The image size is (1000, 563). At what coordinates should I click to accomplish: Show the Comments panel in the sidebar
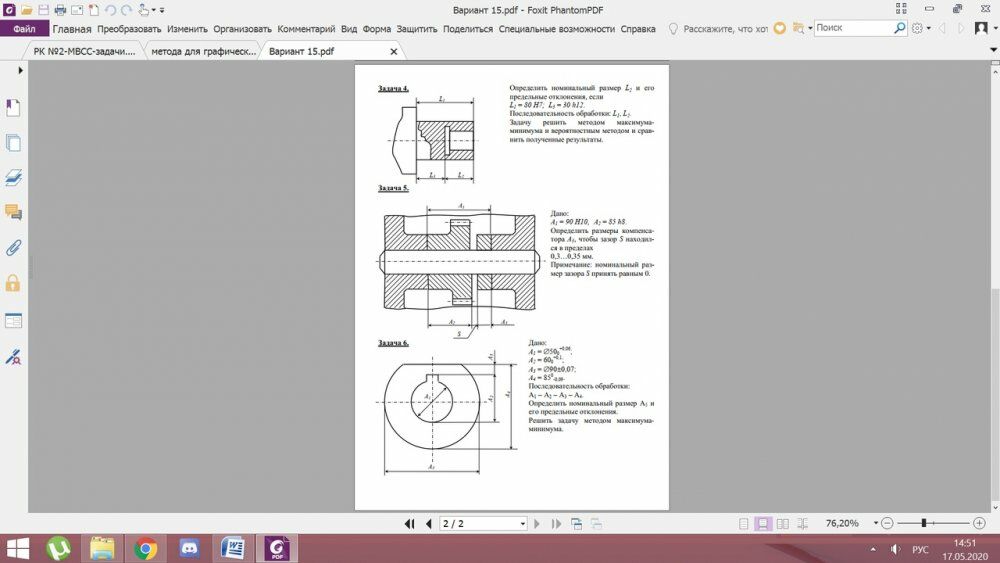click(x=13, y=212)
